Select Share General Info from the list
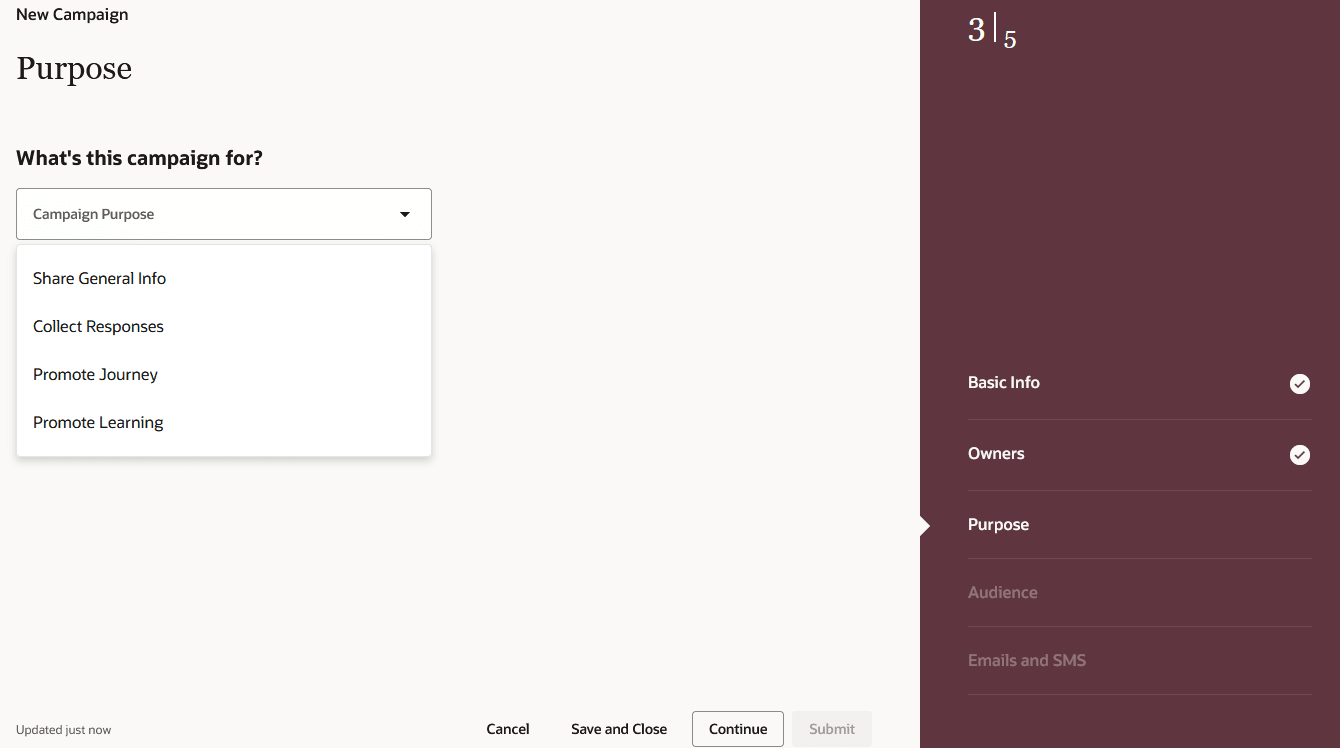Screen dimensions: 1340x748 (99, 278)
